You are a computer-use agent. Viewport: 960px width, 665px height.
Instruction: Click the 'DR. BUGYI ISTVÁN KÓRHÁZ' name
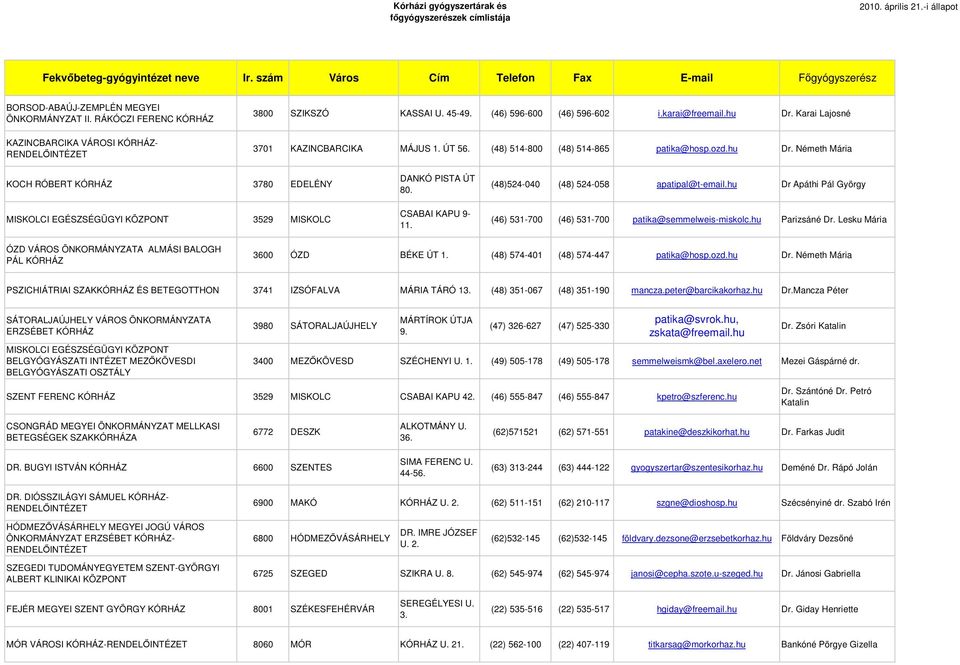pos(67,467)
